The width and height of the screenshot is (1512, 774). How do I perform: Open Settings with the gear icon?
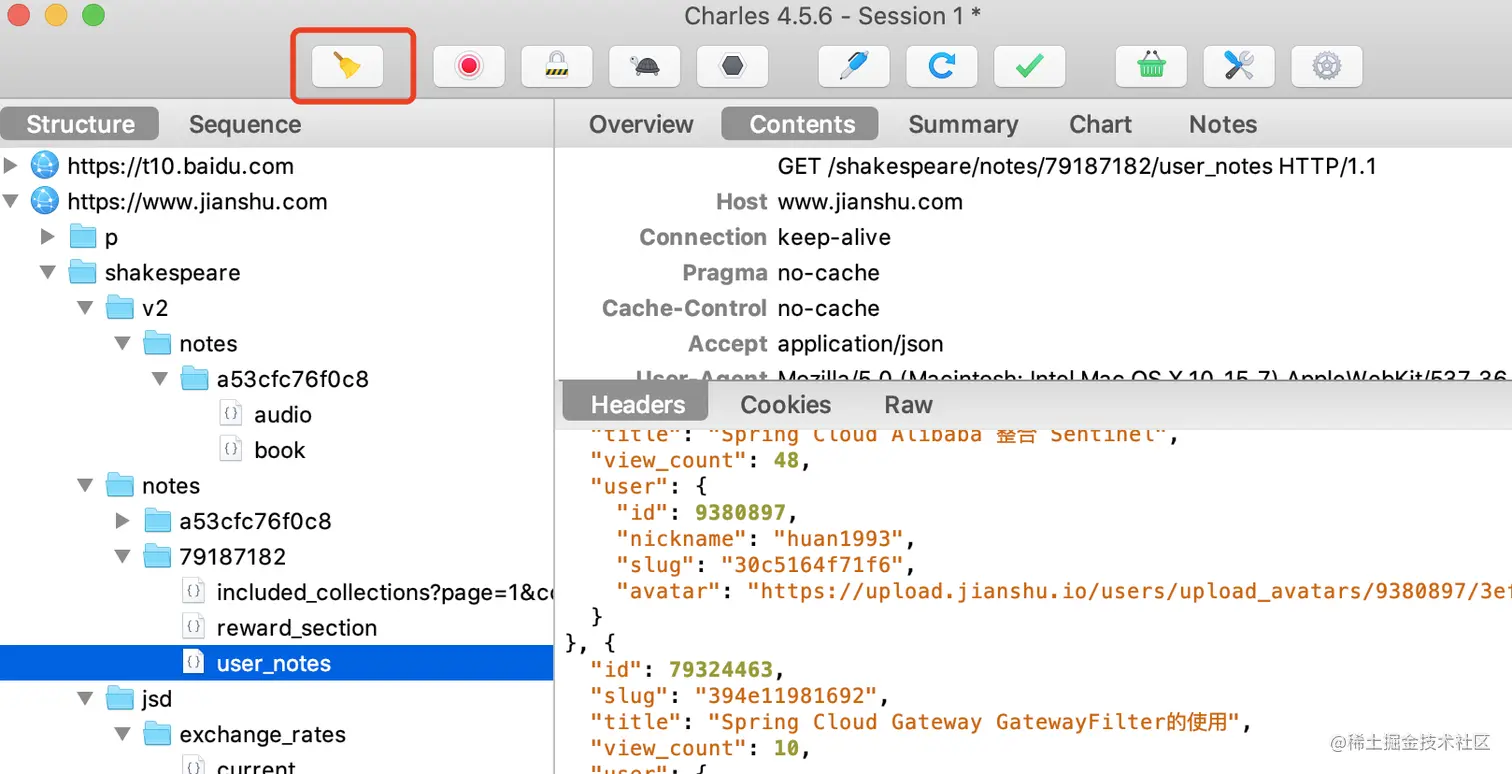point(1327,66)
